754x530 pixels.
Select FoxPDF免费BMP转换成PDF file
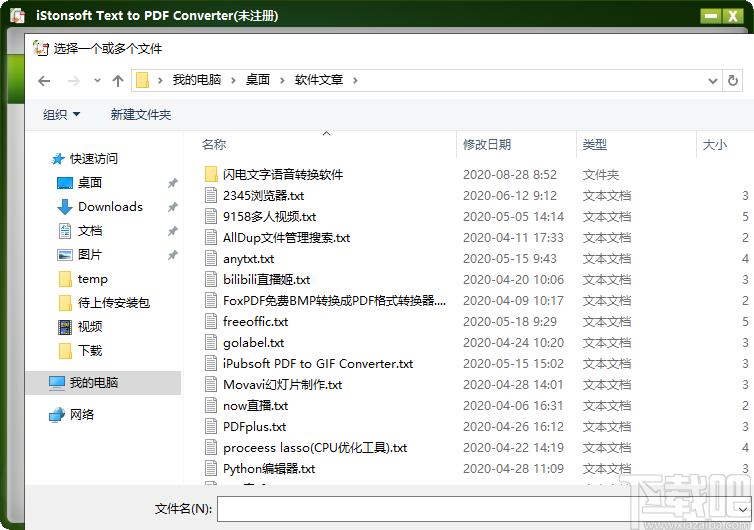pyautogui.click(x=334, y=301)
